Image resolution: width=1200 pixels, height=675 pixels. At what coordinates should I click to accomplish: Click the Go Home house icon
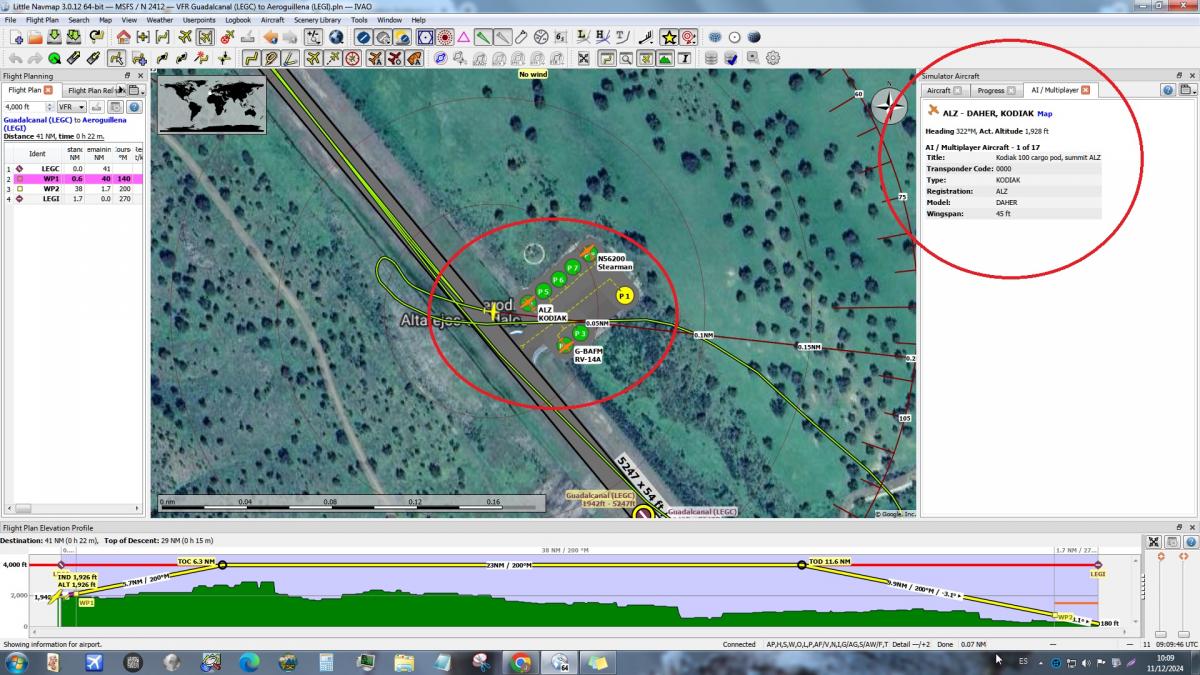click(123, 37)
